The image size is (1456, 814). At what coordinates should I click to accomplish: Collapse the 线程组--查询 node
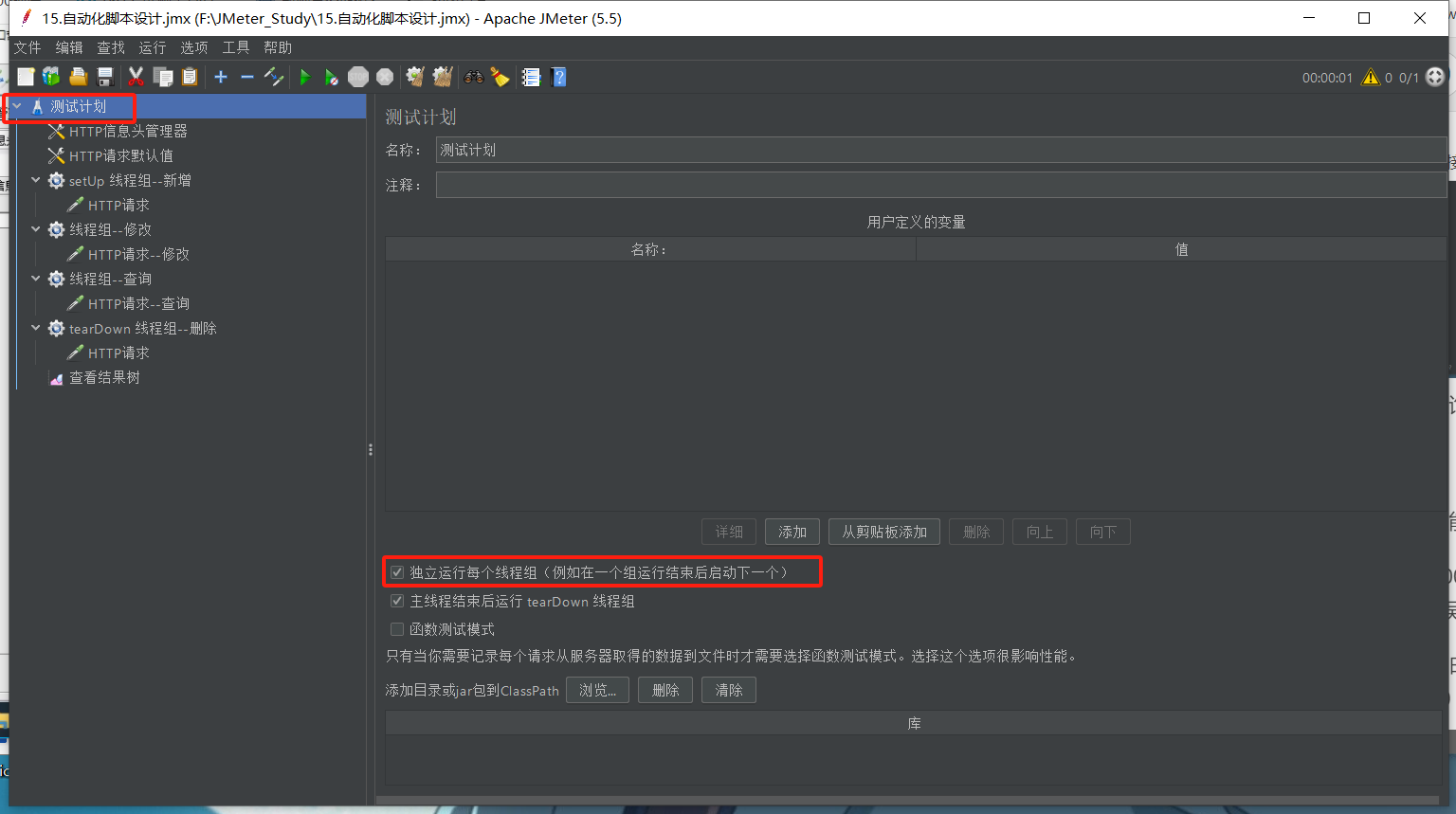(x=36, y=279)
